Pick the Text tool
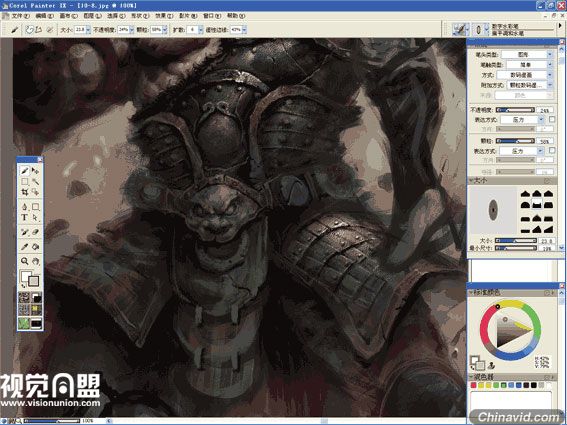Image resolution: width=567 pixels, height=425 pixels. click(25, 217)
